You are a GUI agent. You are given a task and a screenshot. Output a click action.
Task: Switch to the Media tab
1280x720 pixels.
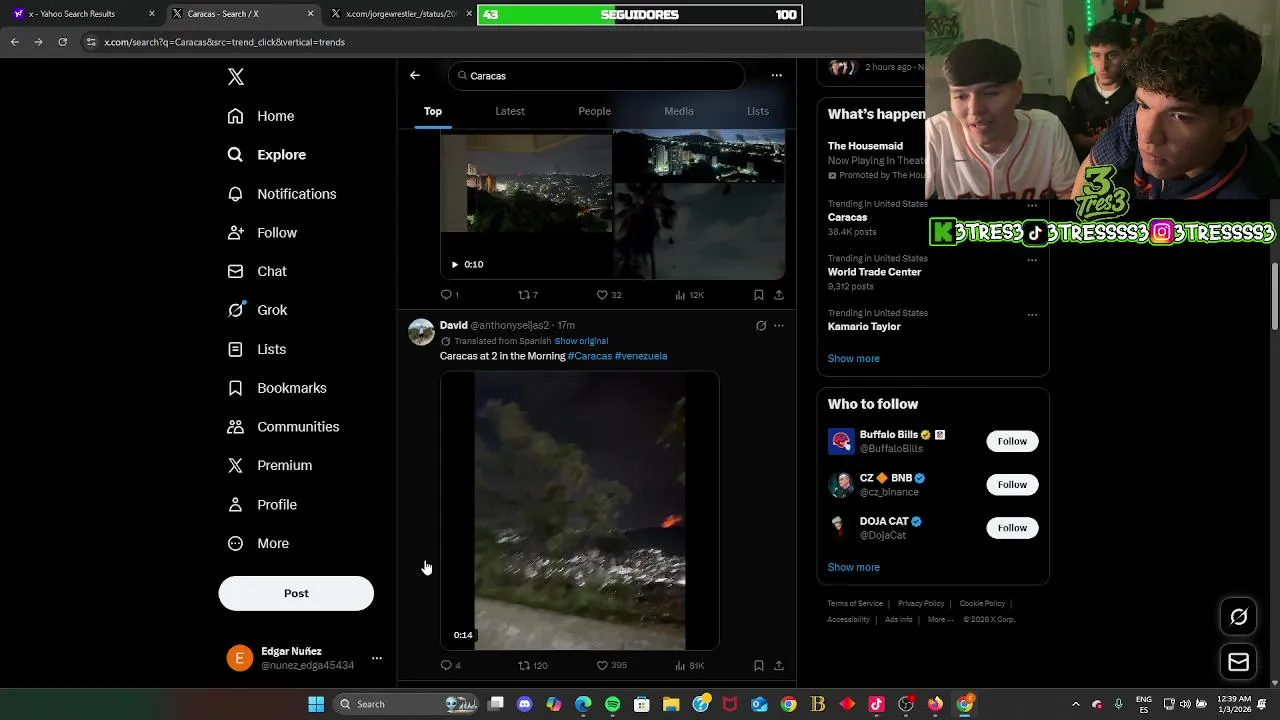tap(679, 111)
